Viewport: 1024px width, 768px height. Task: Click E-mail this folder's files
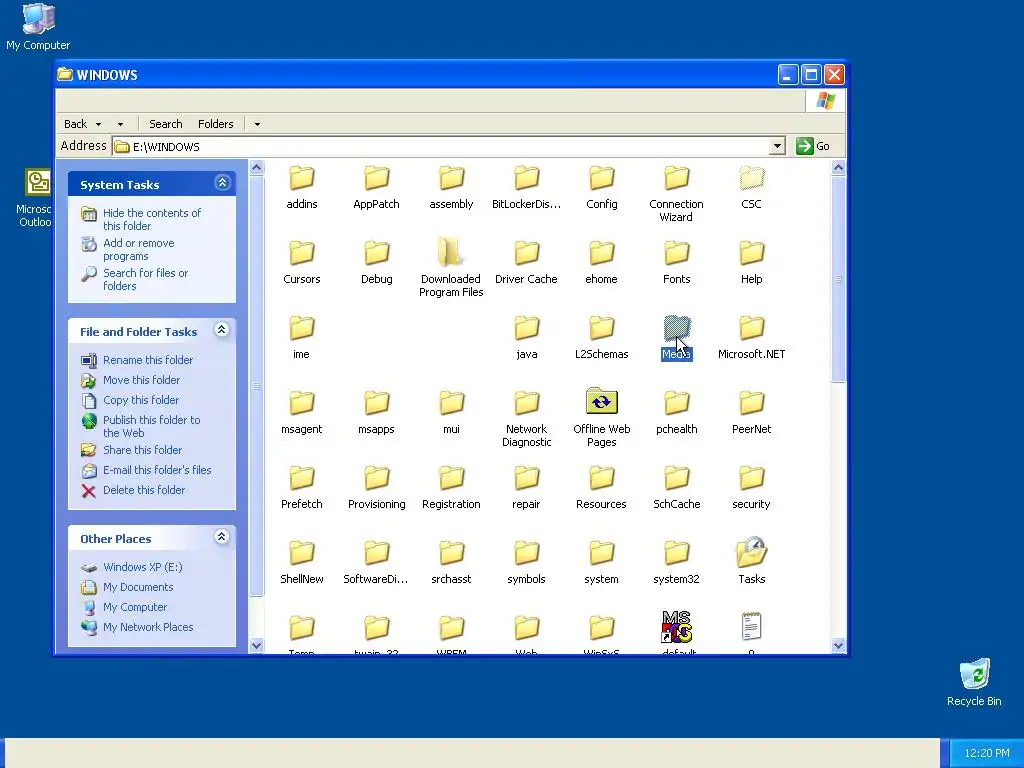[x=157, y=470]
